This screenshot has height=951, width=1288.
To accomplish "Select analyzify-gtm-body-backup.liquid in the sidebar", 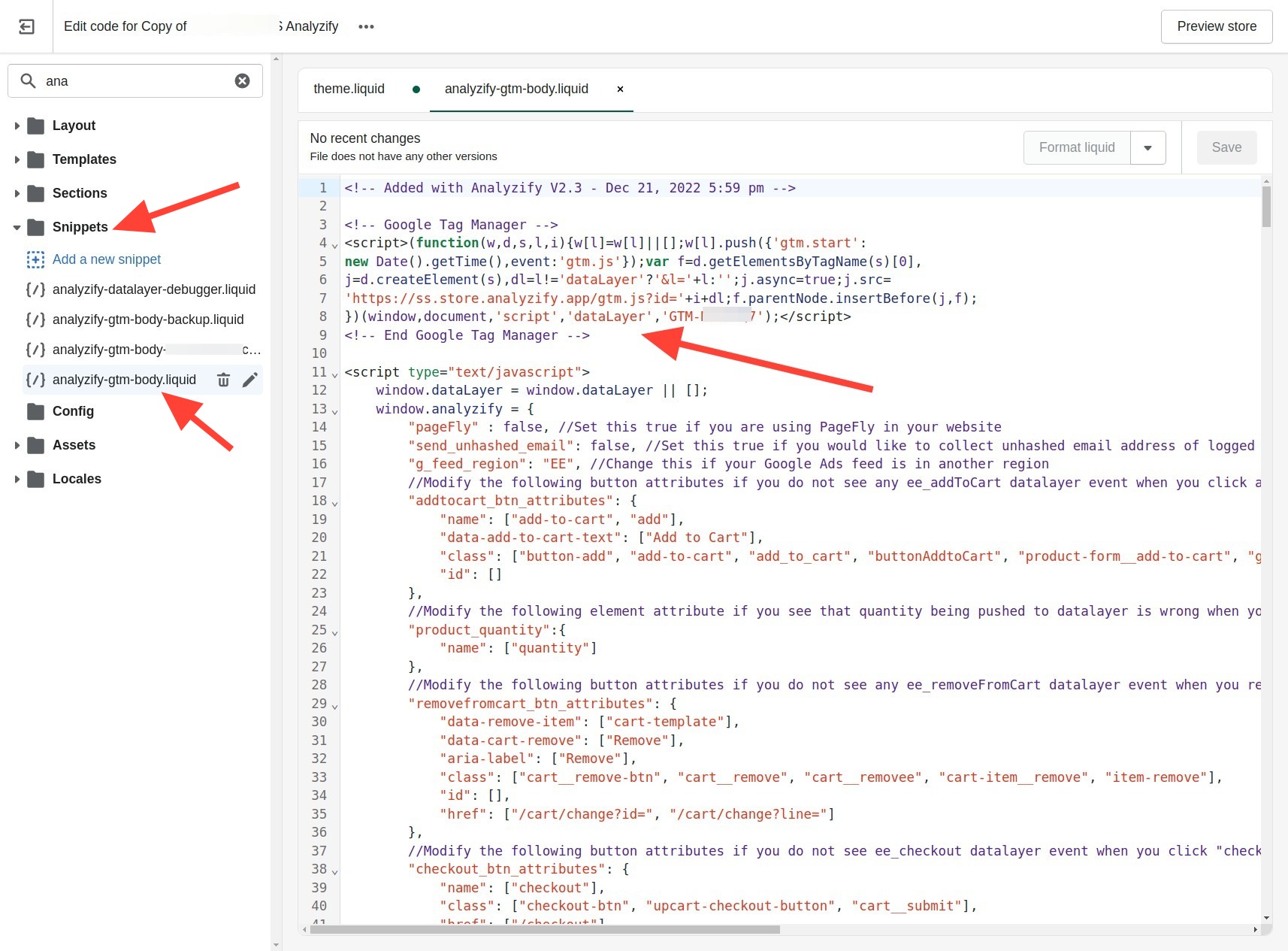I will click(147, 319).
